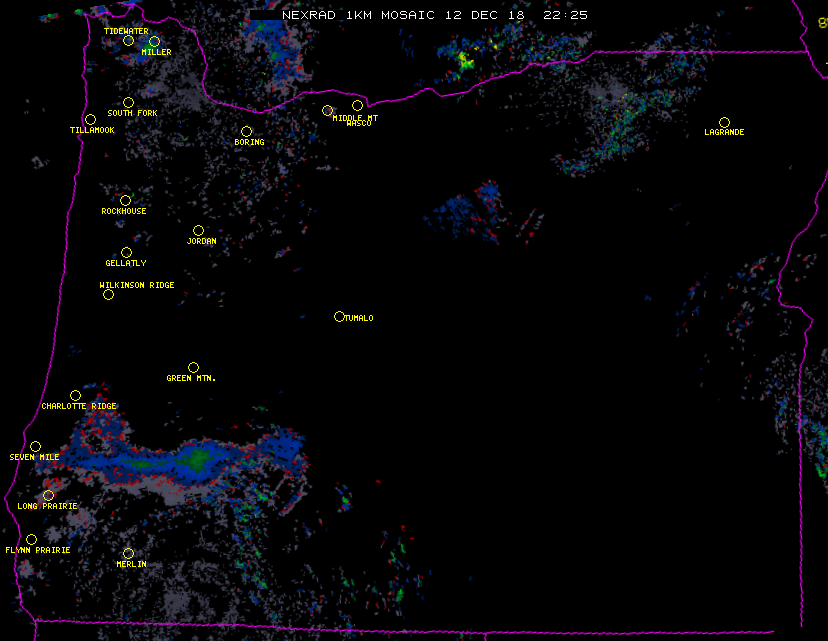Click the Tidewater station circle marker
The height and width of the screenshot is (641, 828).
click(128, 41)
